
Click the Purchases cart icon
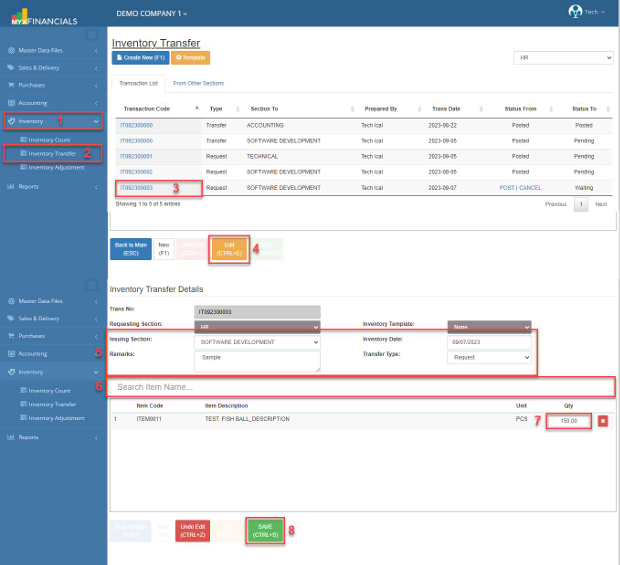(12, 85)
